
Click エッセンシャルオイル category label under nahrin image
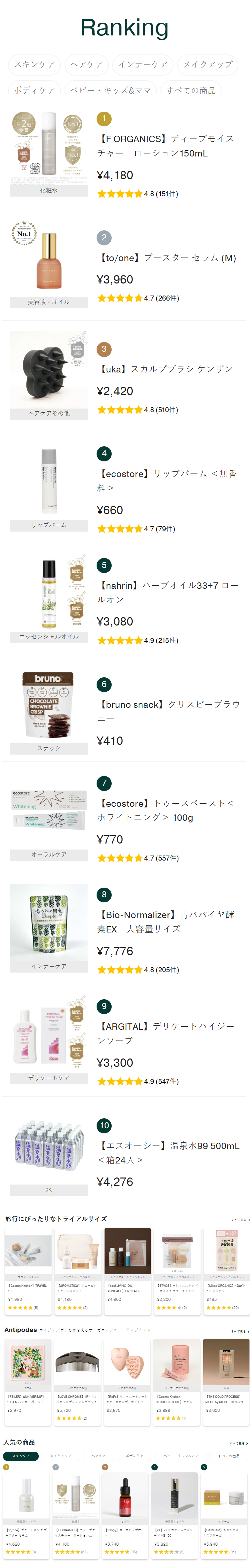pos(49,636)
